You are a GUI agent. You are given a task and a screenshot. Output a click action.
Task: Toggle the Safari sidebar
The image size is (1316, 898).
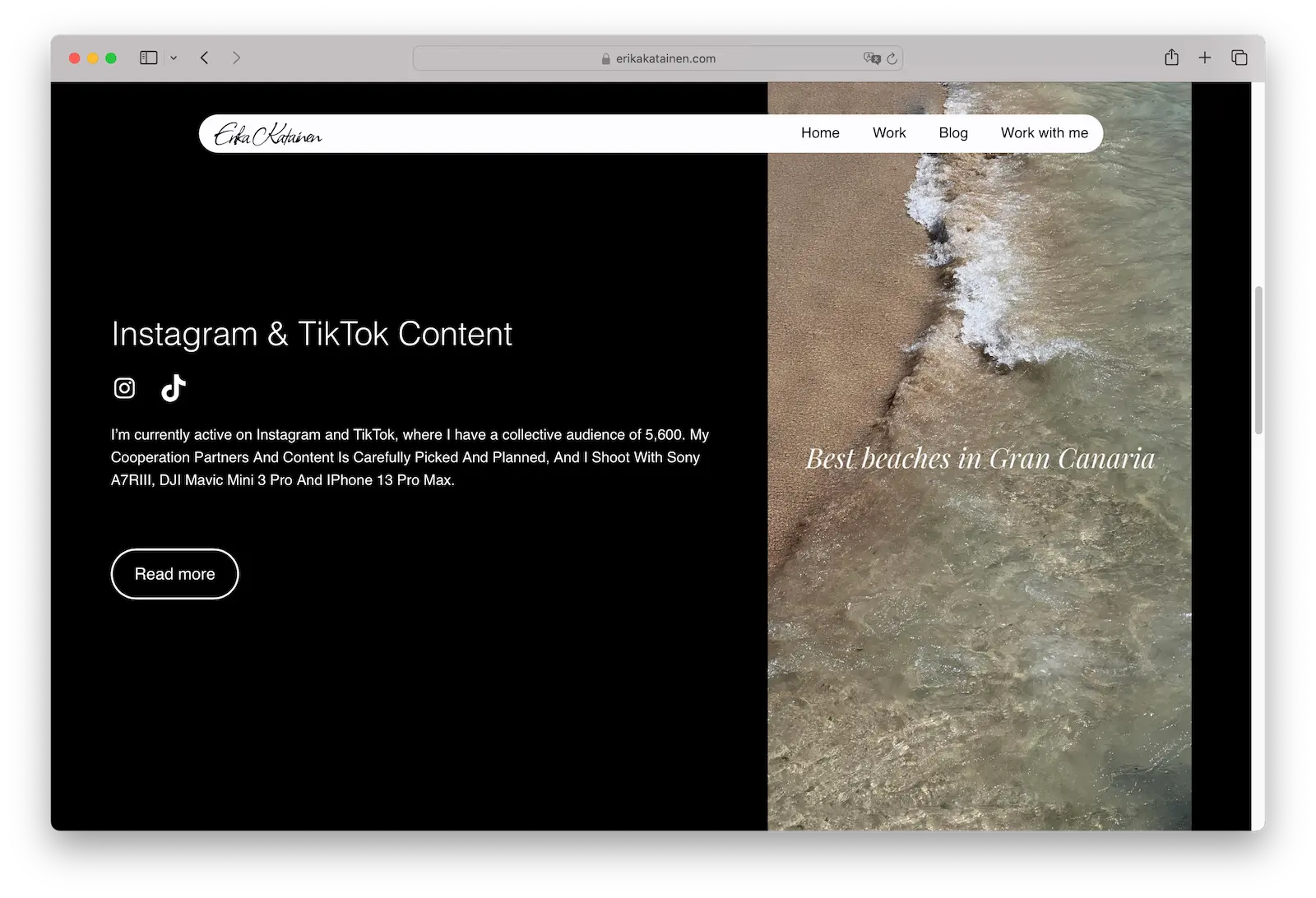(x=148, y=58)
